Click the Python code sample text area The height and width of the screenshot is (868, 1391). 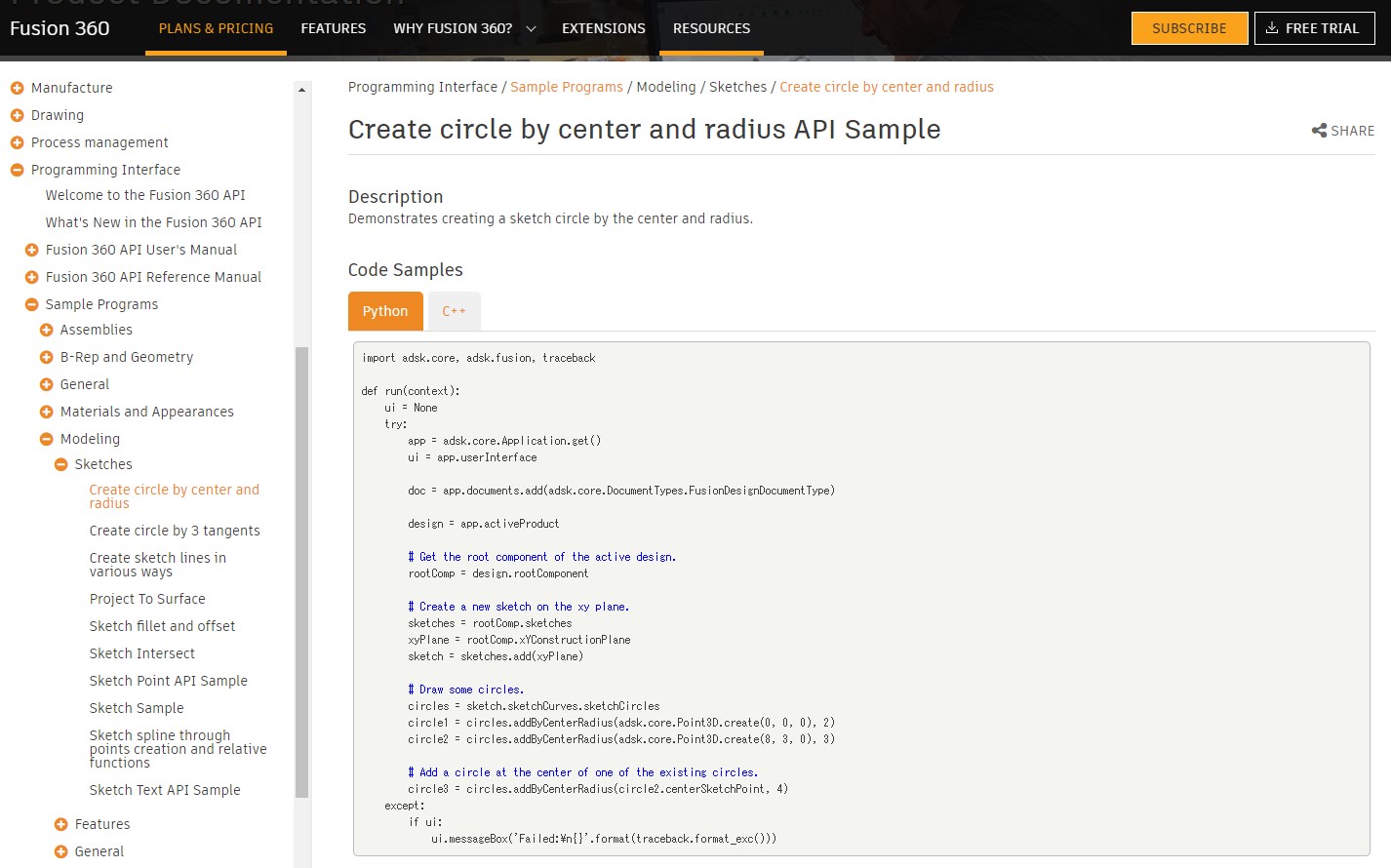pyautogui.click(x=861, y=599)
